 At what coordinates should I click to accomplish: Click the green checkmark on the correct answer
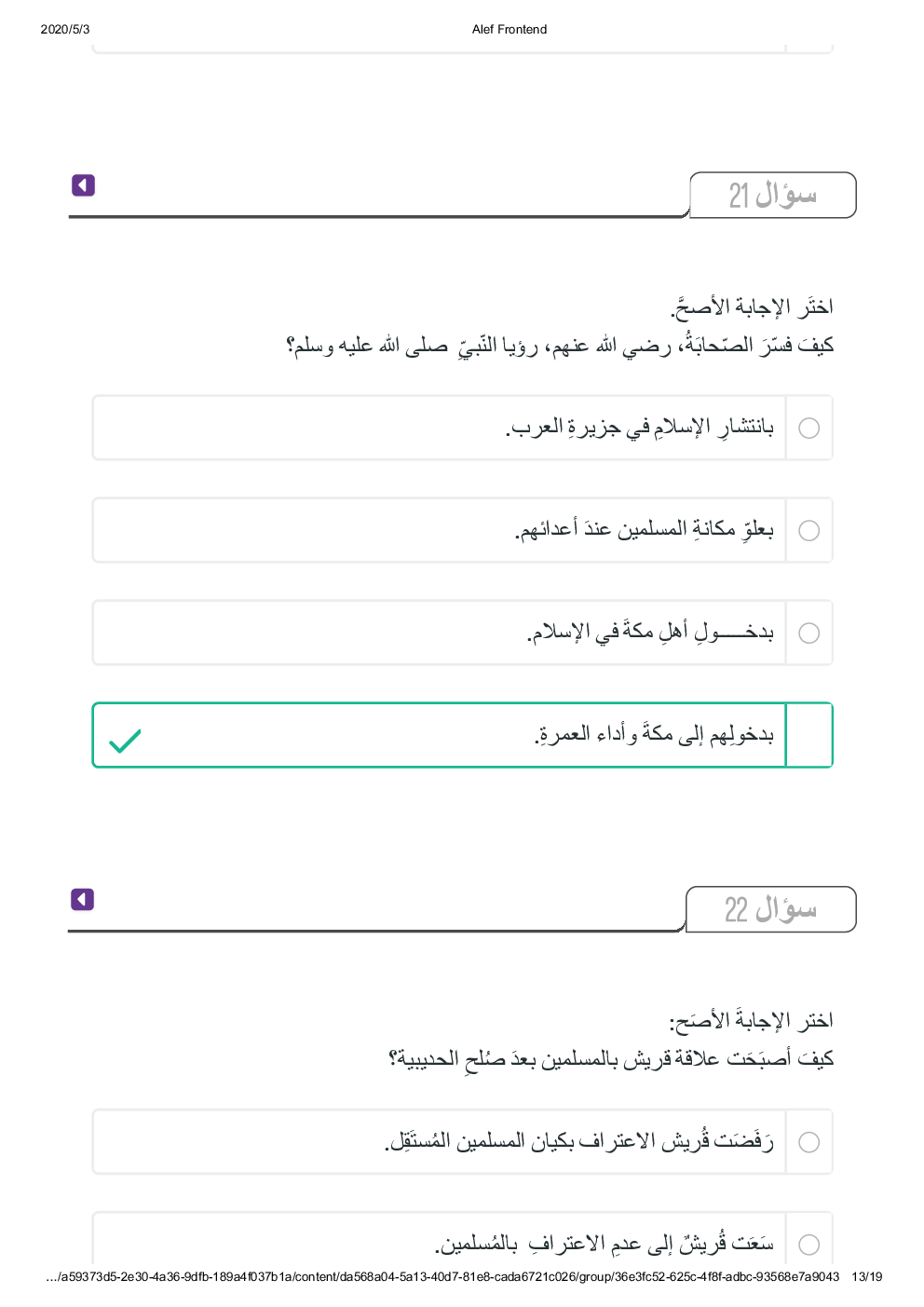point(125,741)
